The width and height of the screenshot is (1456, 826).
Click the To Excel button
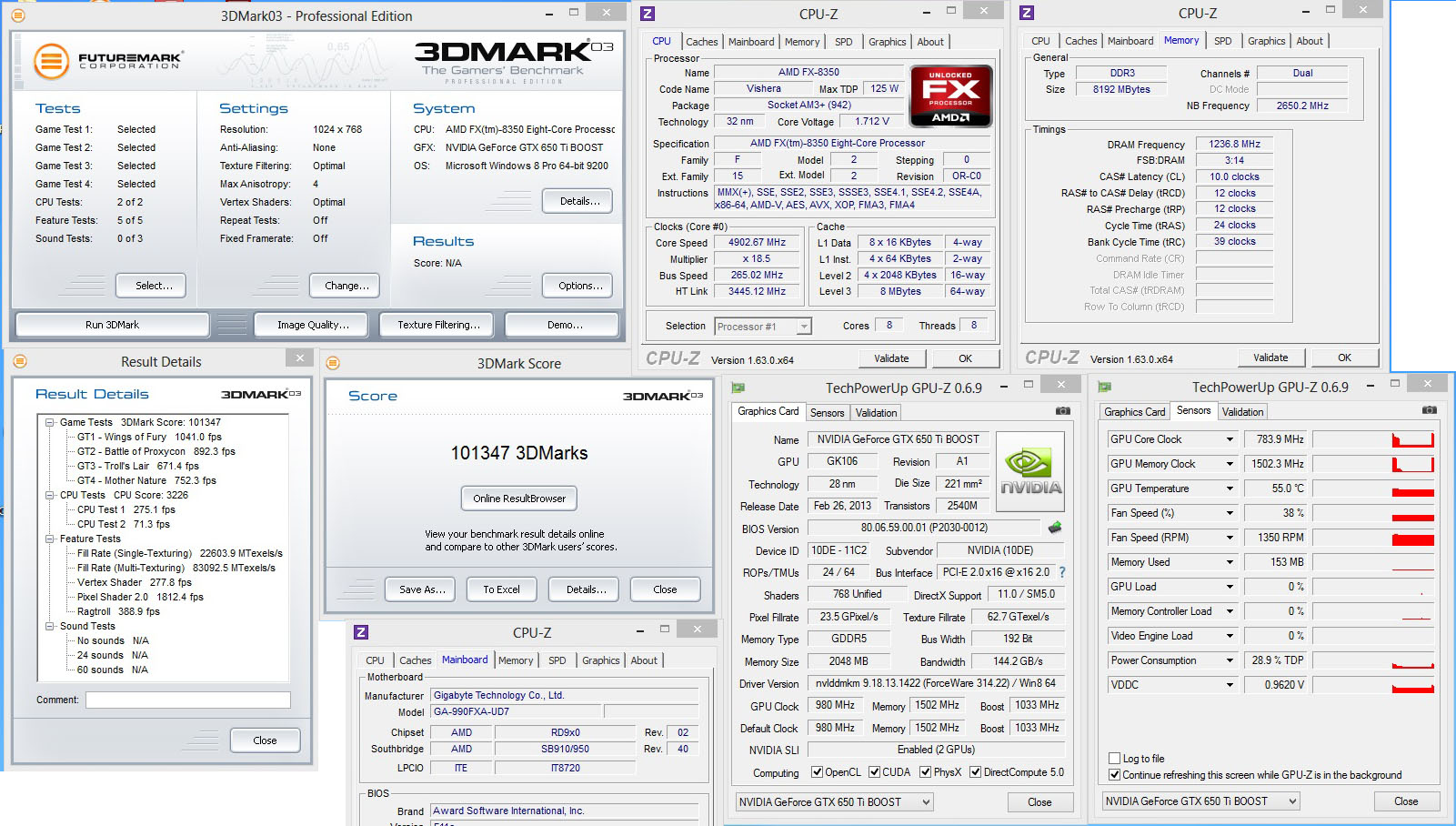tap(501, 589)
